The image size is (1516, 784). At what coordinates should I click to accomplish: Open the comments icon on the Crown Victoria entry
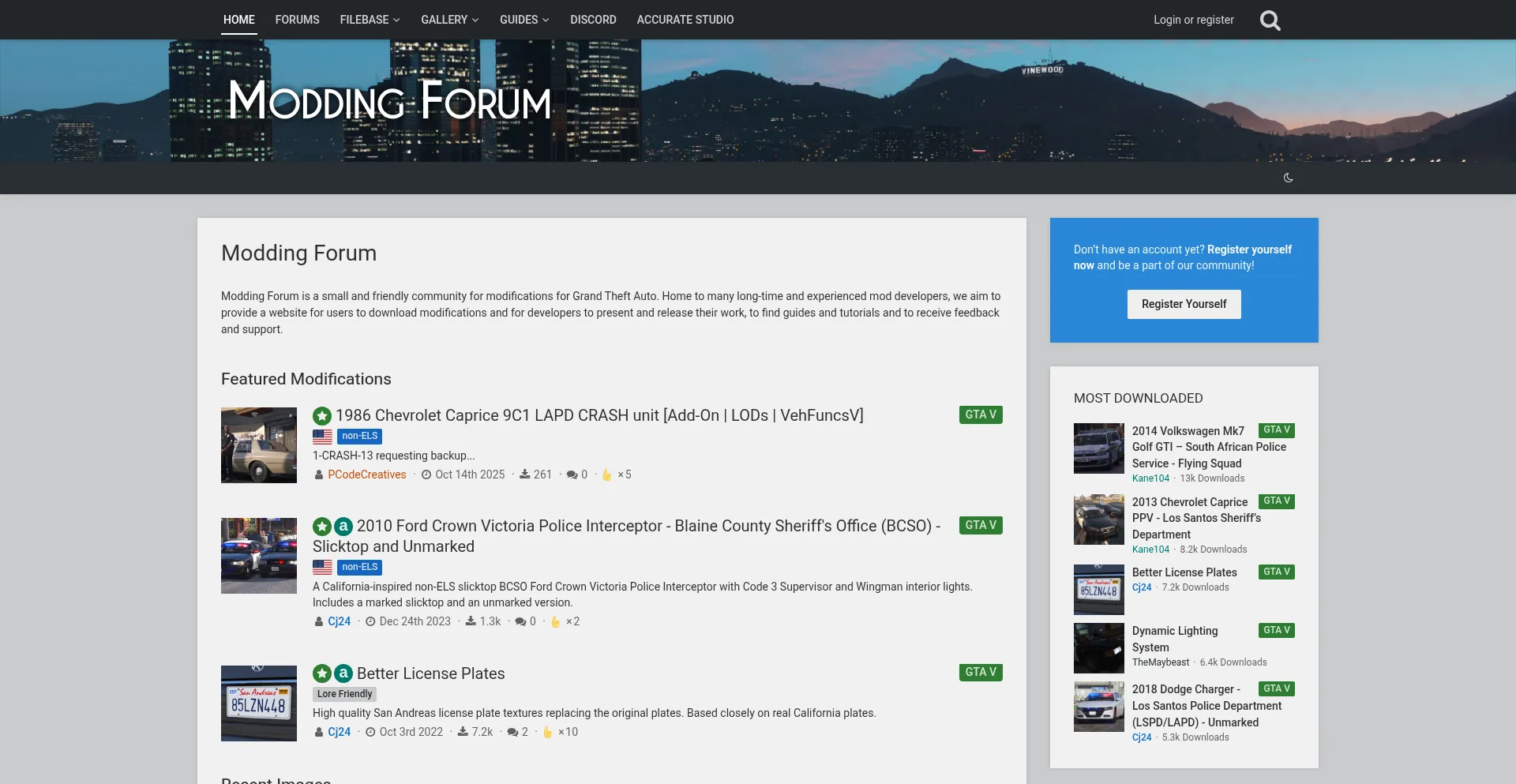pos(520,621)
